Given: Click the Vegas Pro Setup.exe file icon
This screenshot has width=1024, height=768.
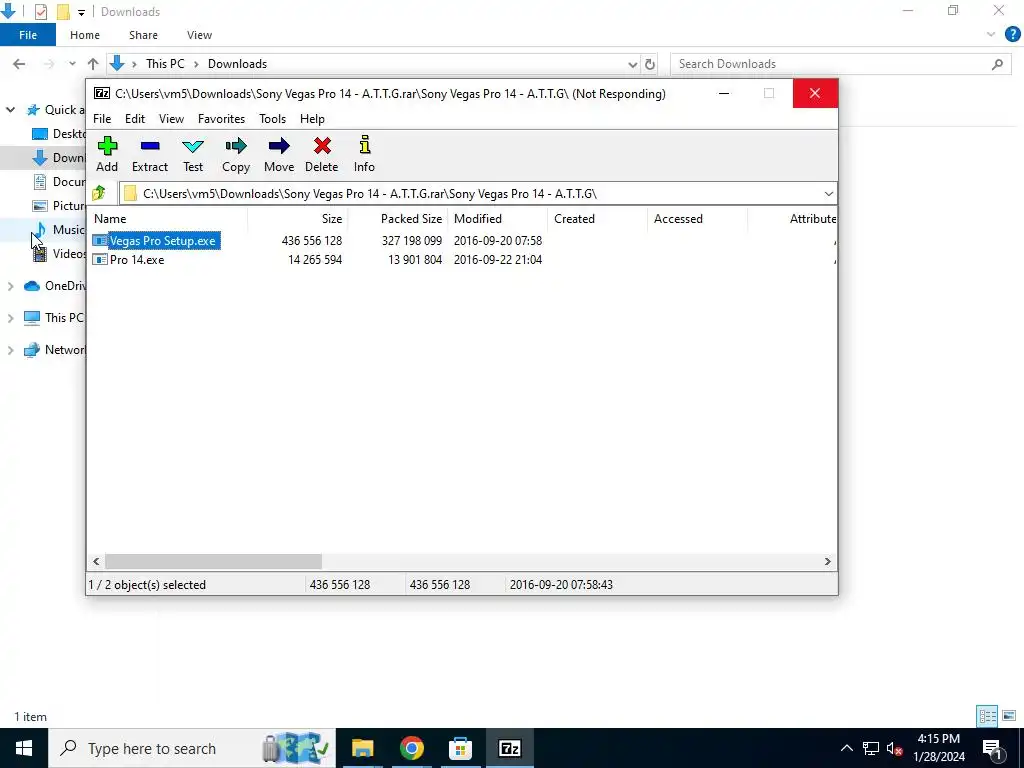Looking at the screenshot, I should [x=100, y=241].
